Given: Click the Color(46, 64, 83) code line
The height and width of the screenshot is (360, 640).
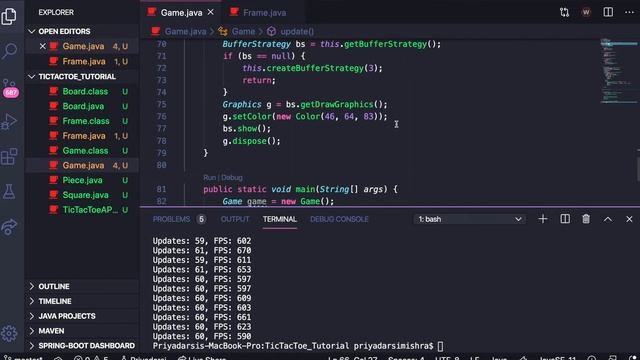Looking at the screenshot, I should pyautogui.click(x=305, y=117).
